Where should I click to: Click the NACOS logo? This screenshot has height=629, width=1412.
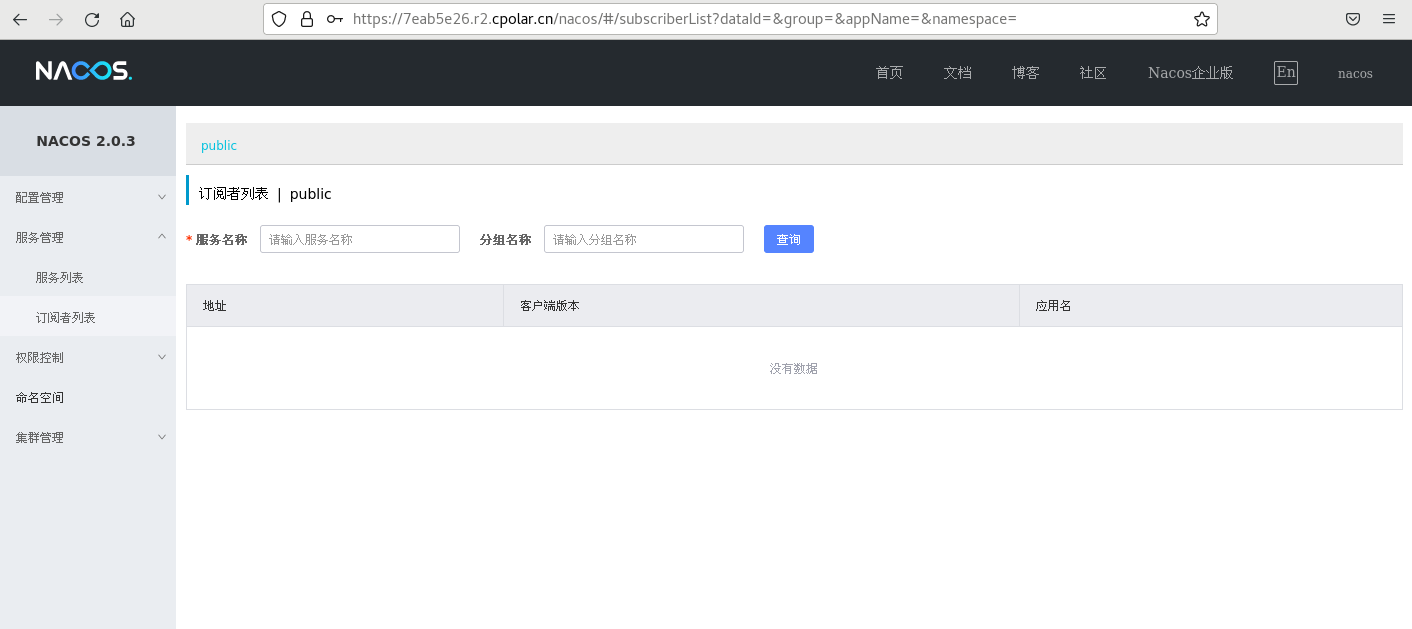click(x=84, y=71)
